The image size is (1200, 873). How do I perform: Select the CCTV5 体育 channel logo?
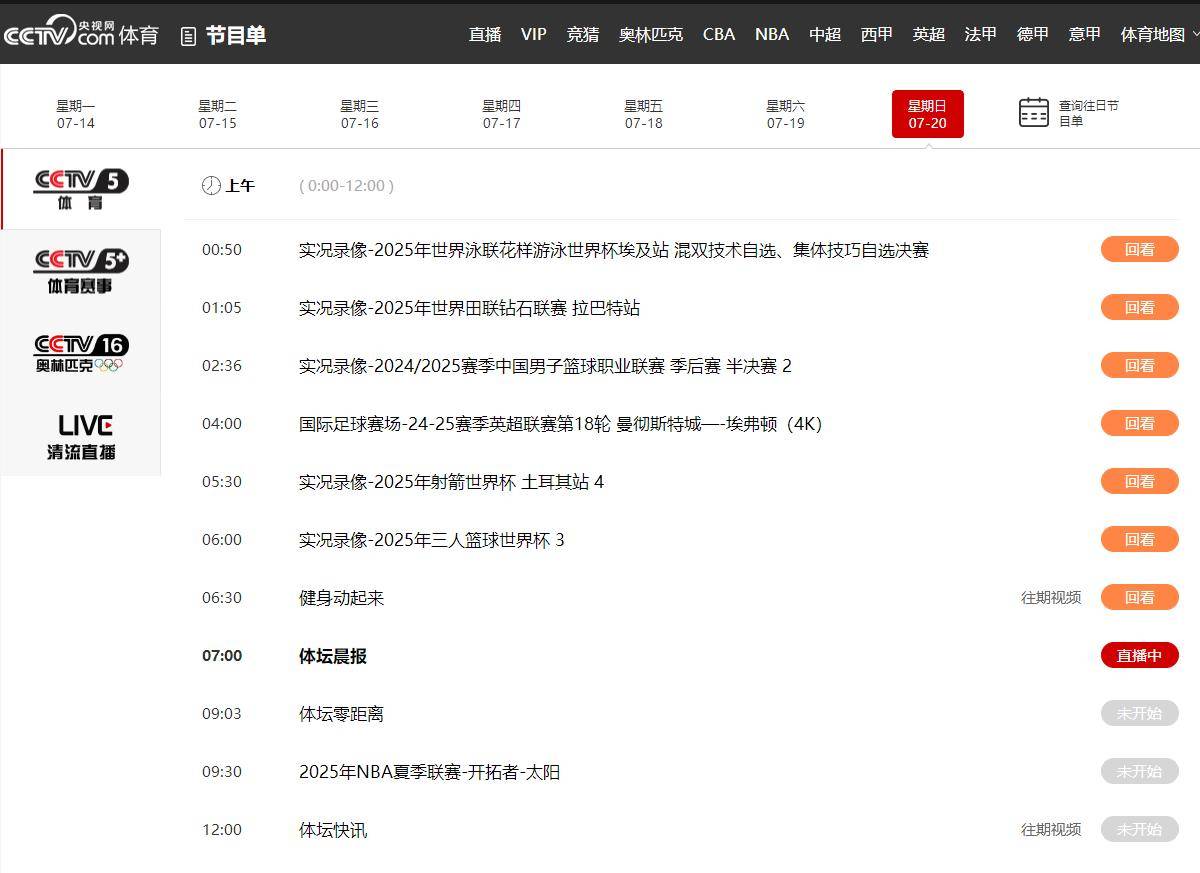(x=81, y=189)
